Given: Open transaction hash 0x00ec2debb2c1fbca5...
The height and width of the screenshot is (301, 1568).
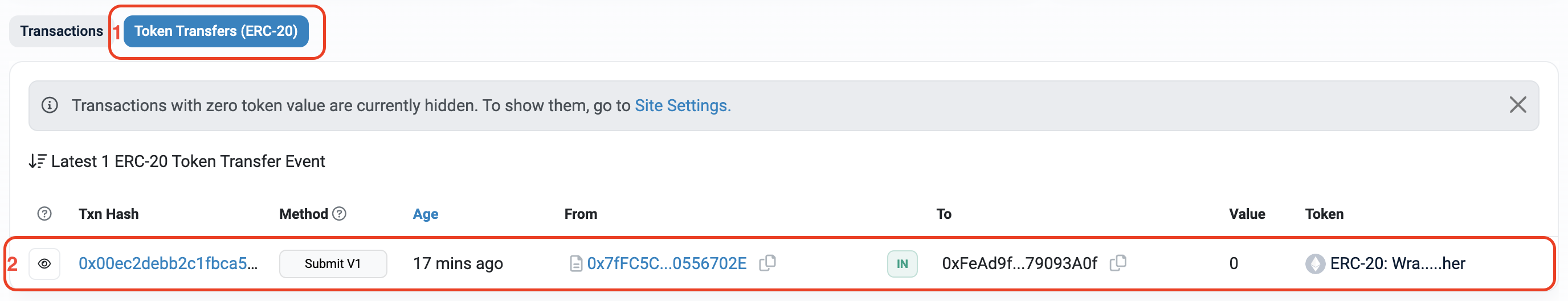Looking at the screenshot, I should coord(168,263).
